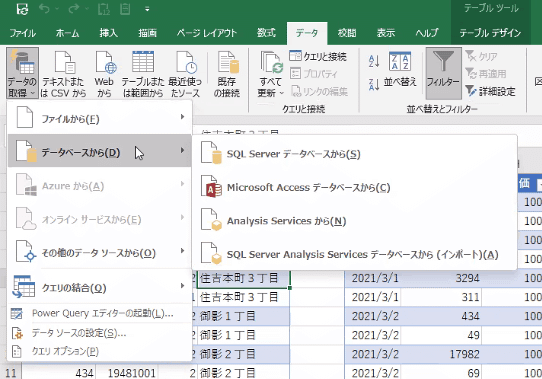Expand オンライン サービスから submenu

(99, 219)
